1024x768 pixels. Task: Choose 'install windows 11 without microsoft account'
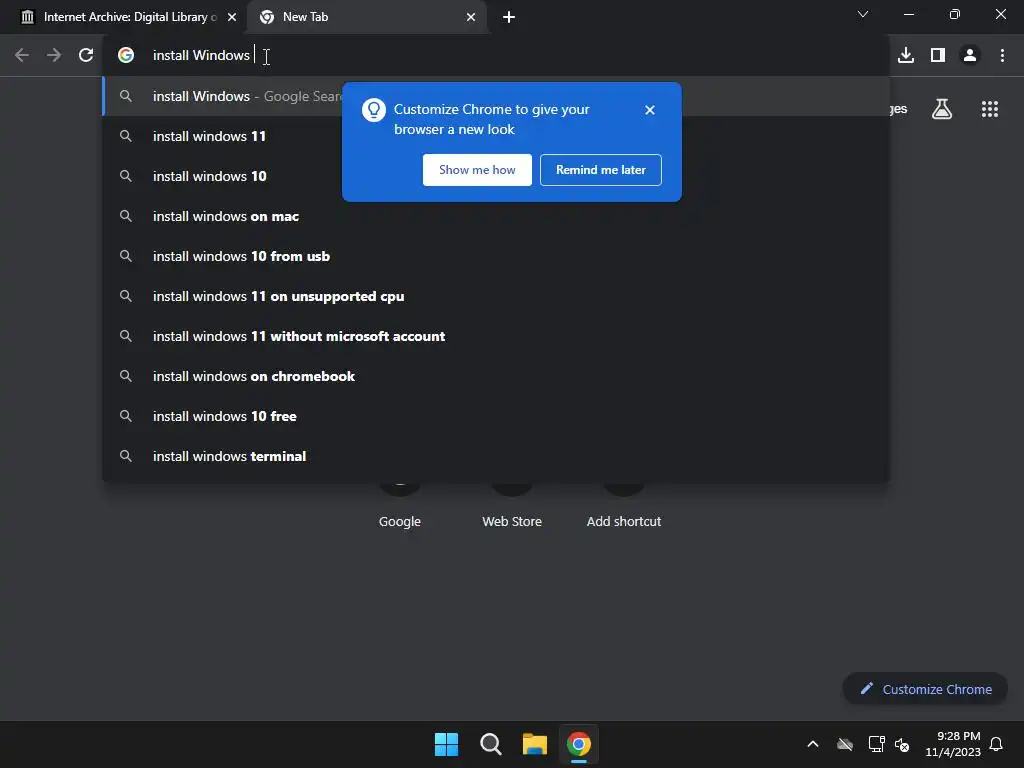[496, 336]
